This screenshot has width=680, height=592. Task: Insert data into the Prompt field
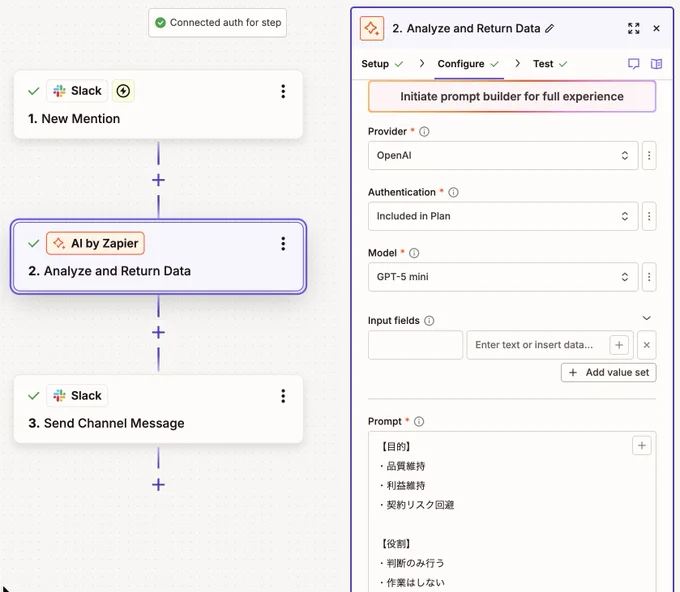641,446
